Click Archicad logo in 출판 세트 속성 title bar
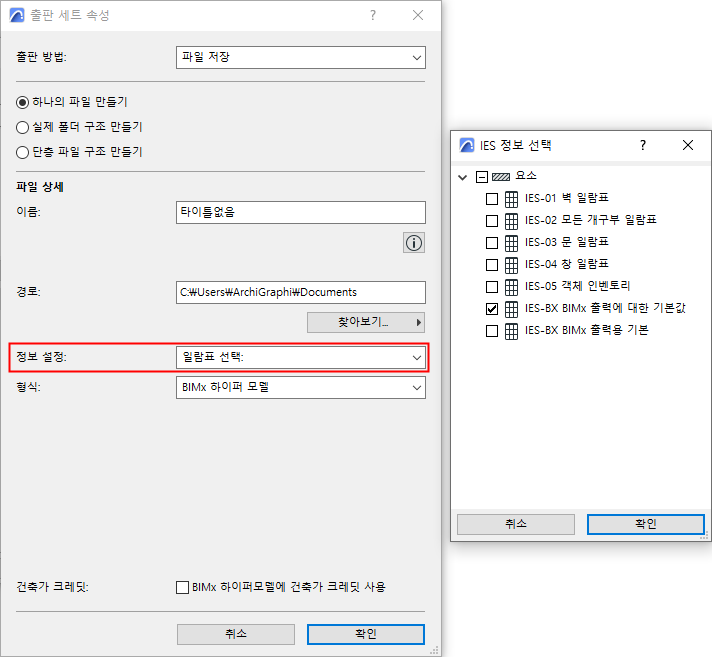The width and height of the screenshot is (712, 657). pyautogui.click(x=17, y=15)
